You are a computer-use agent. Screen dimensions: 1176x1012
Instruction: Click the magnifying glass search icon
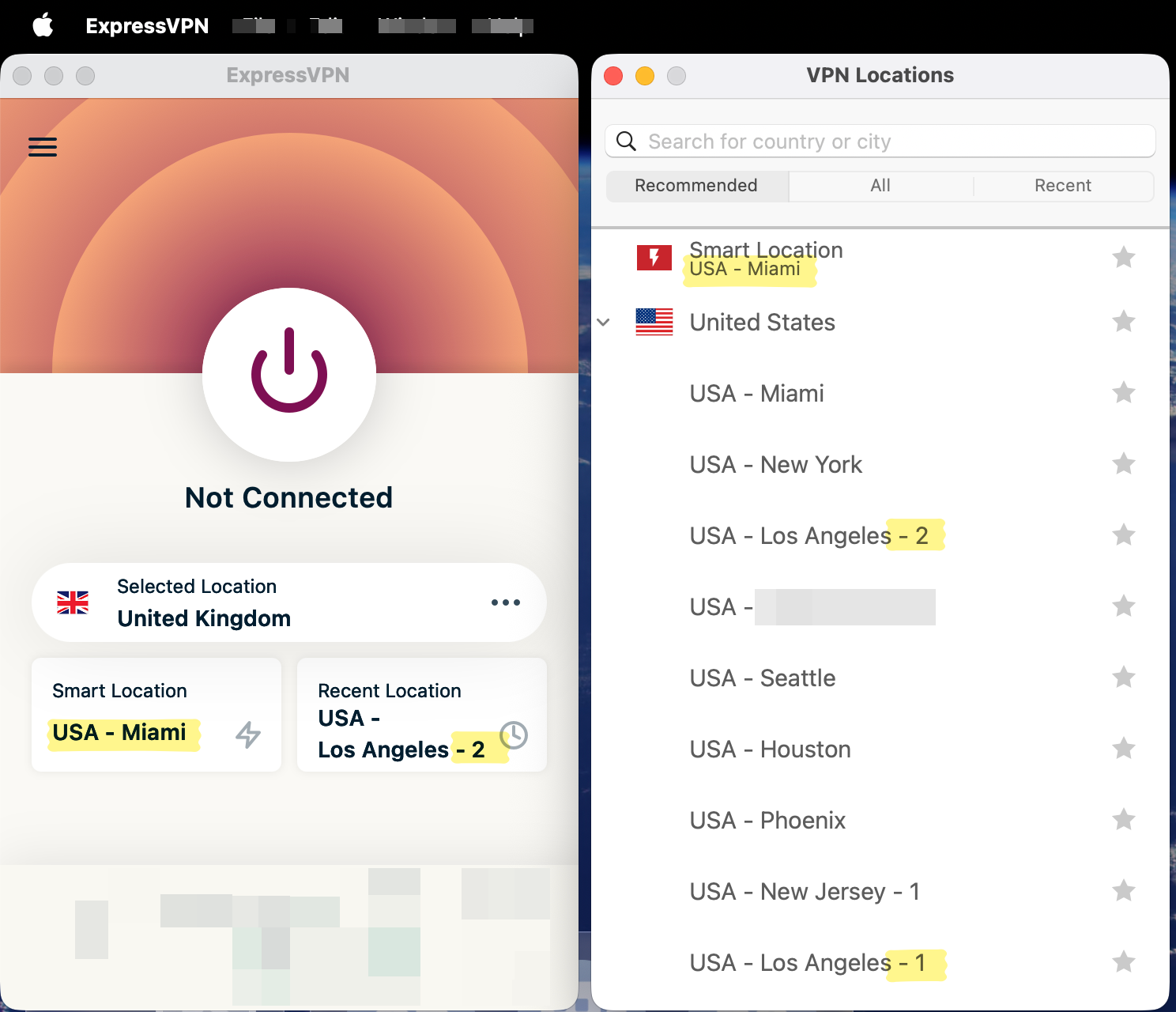pos(626,142)
